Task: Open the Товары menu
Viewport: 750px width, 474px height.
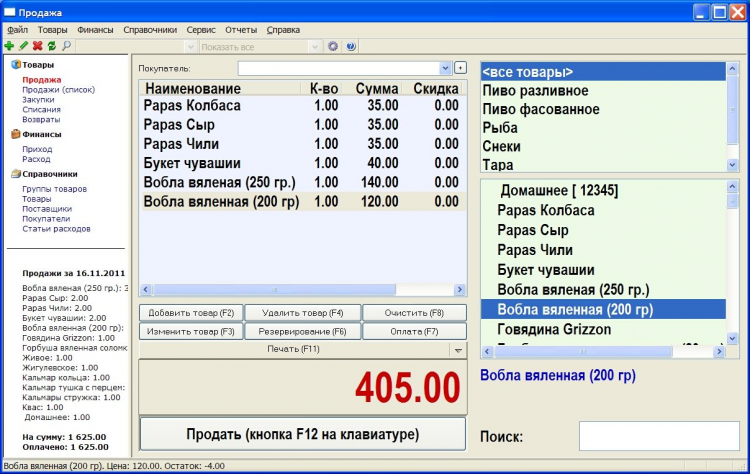Action: click(53, 30)
